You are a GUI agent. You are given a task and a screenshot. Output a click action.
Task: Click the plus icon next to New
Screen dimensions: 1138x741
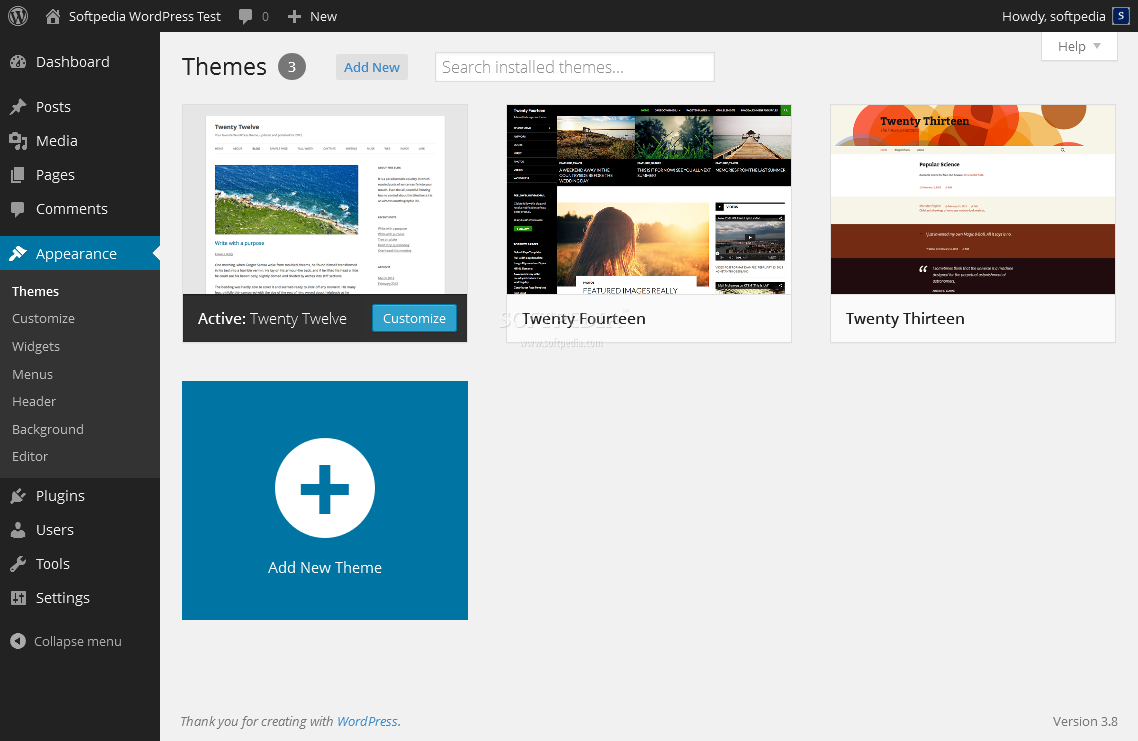pos(294,16)
